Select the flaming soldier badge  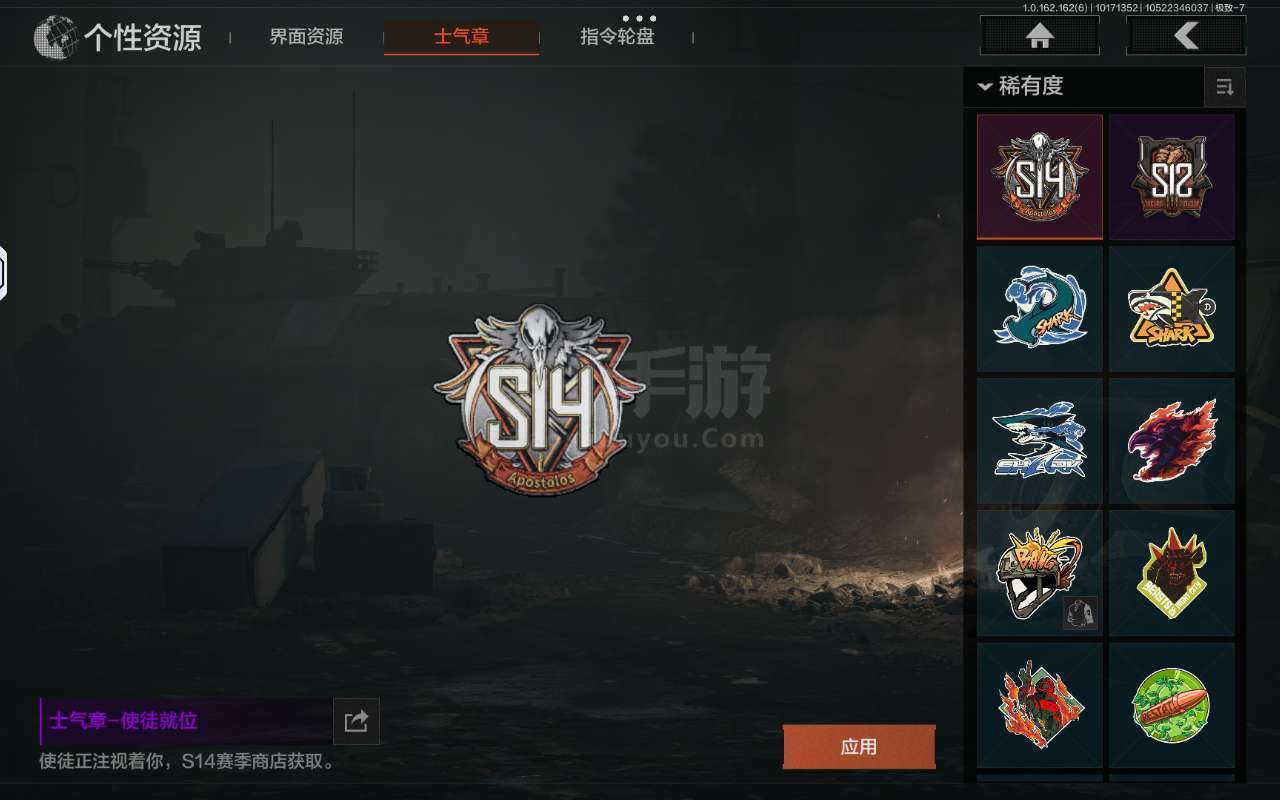[x=1040, y=705]
